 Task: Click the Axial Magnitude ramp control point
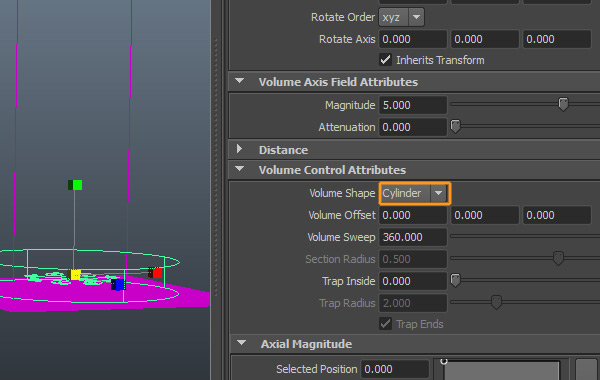[x=443, y=361]
